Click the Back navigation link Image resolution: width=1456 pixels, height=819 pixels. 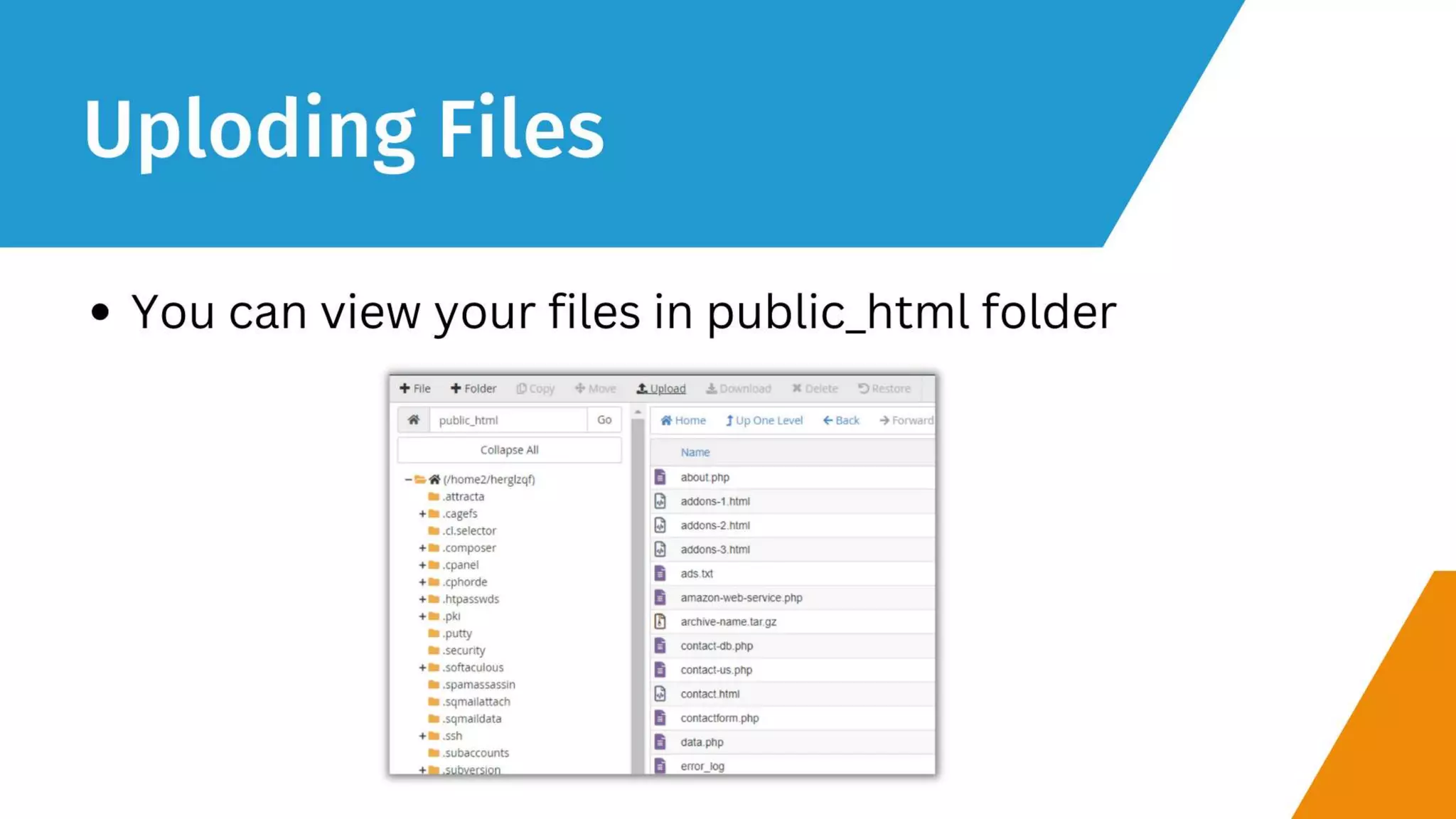(841, 420)
